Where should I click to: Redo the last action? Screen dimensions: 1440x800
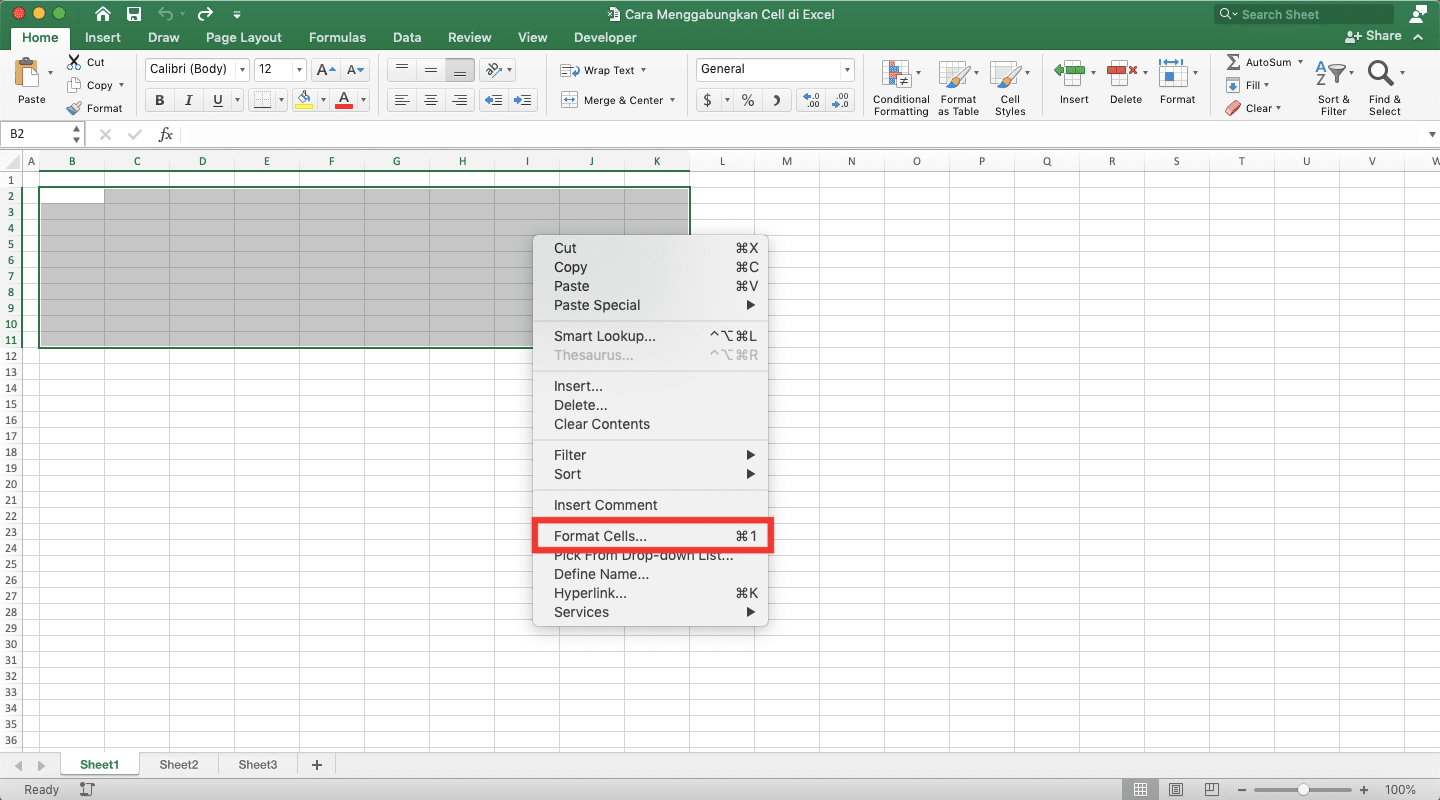tap(205, 14)
